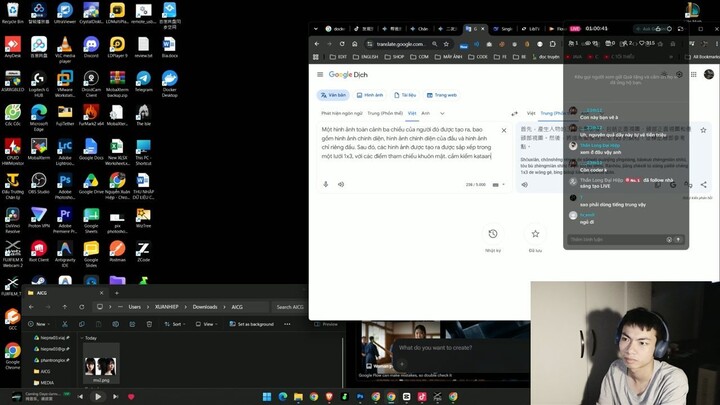Viewport: 720px width, 405px height.
Task: Open Chrome tab search dropdown arrow
Action: click(x=315, y=28)
